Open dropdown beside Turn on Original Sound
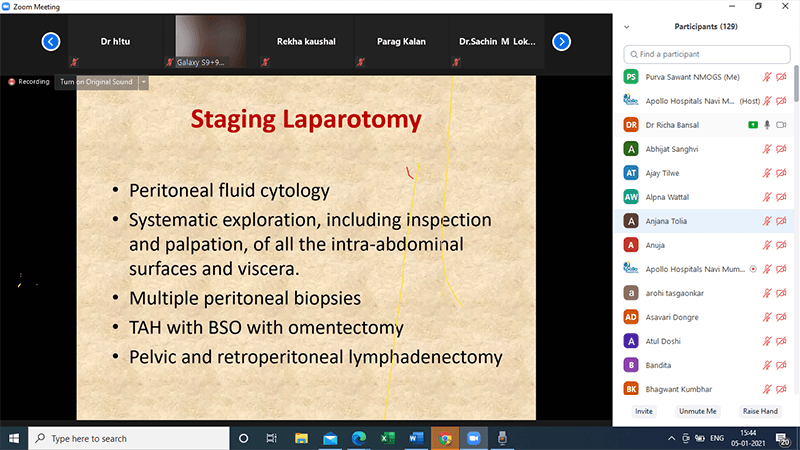The image size is (800, 450). (144, 82)
